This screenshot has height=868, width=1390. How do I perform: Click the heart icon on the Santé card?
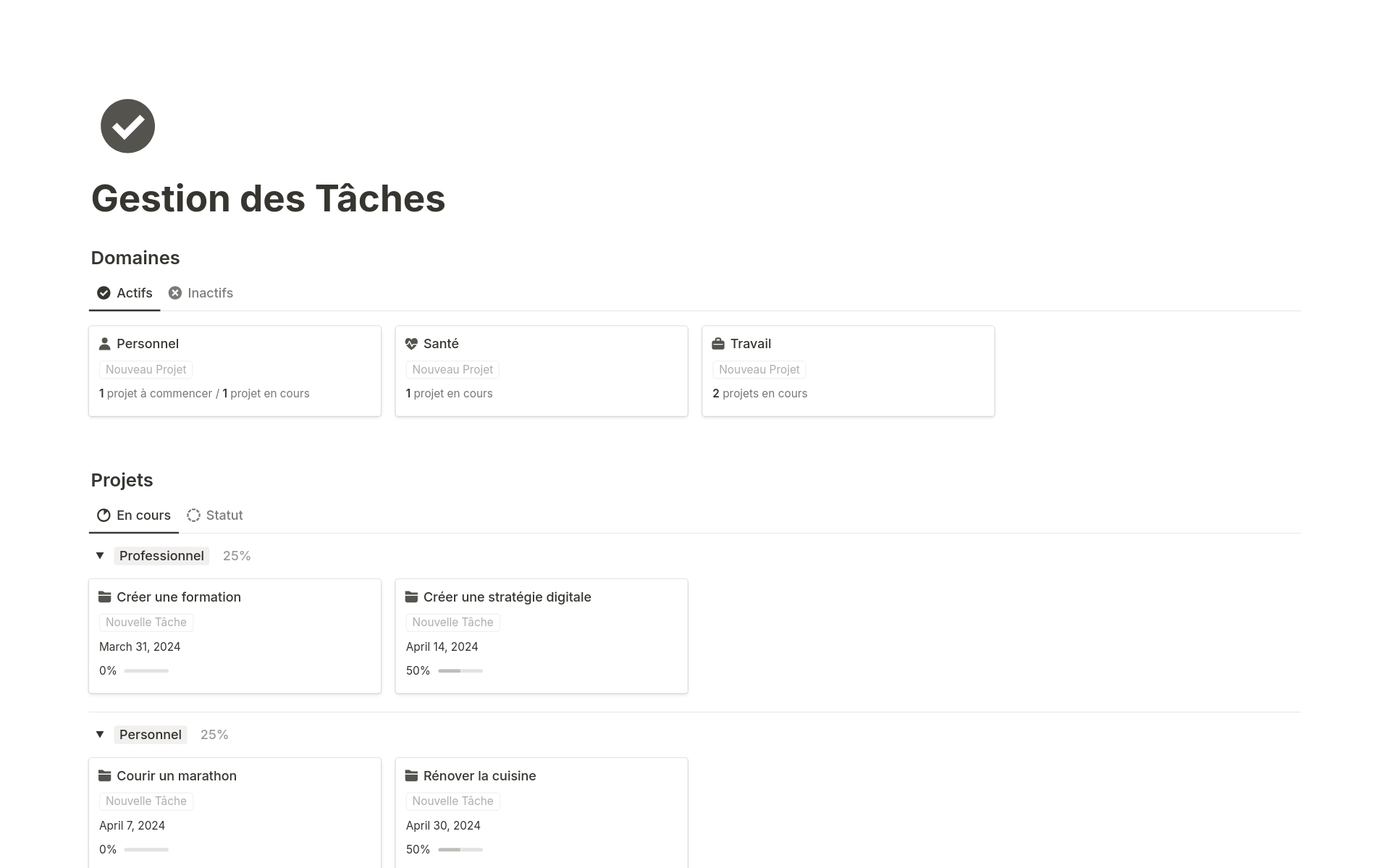[x=412, y=343]
